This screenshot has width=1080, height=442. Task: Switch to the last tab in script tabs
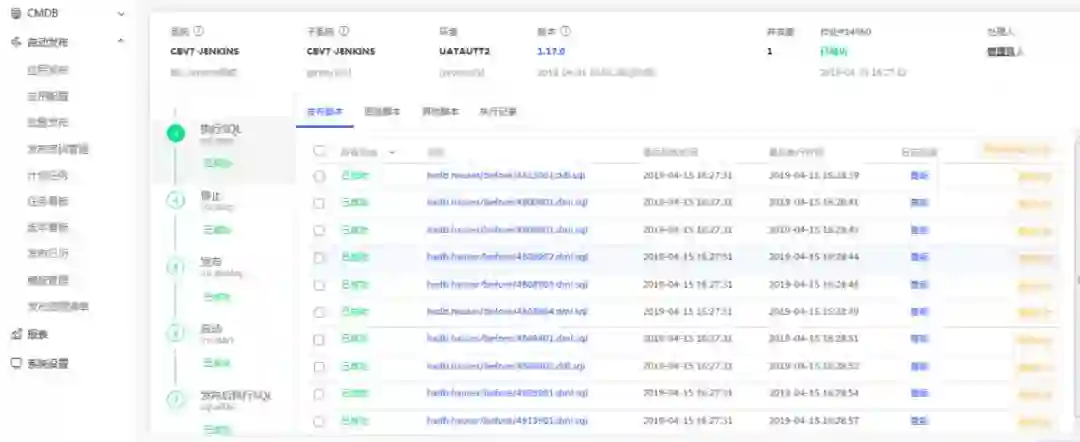coord(497,112)
